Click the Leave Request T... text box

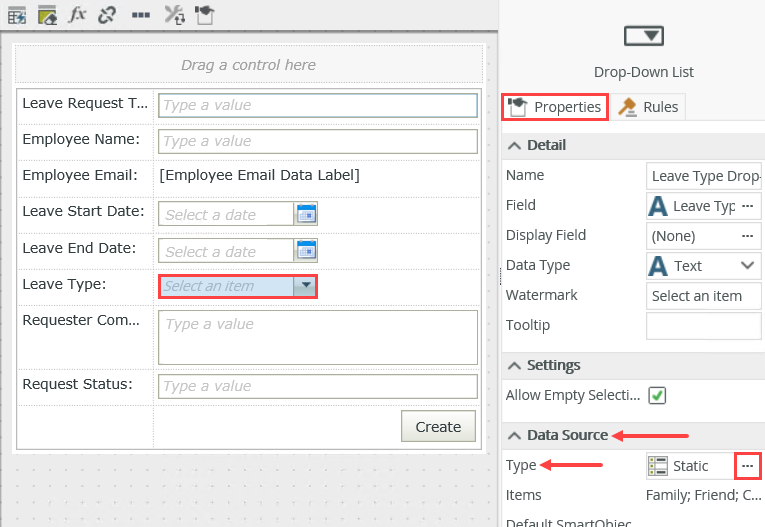[318, 105]
